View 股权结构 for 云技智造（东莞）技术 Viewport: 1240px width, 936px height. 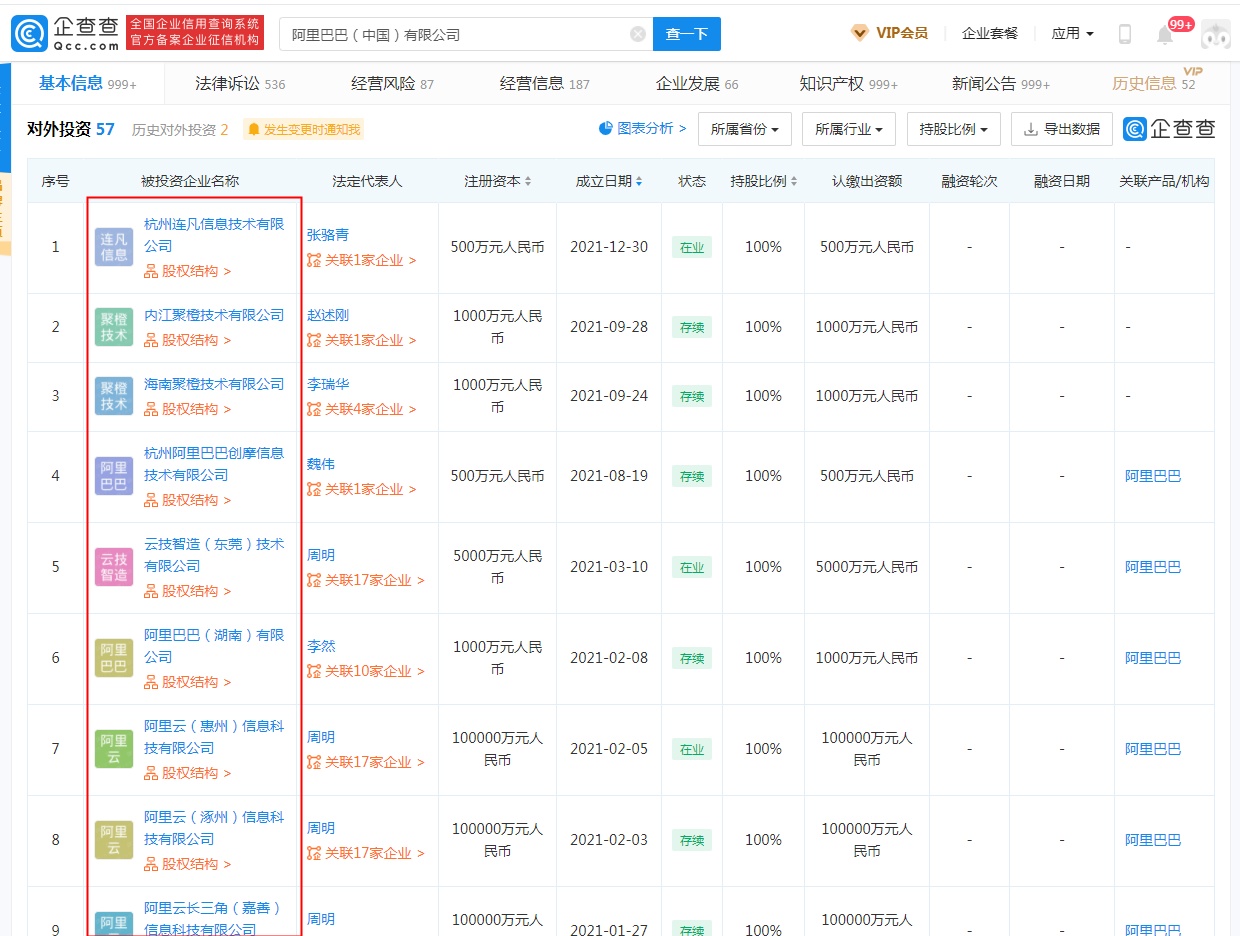(x=187, y=591)
